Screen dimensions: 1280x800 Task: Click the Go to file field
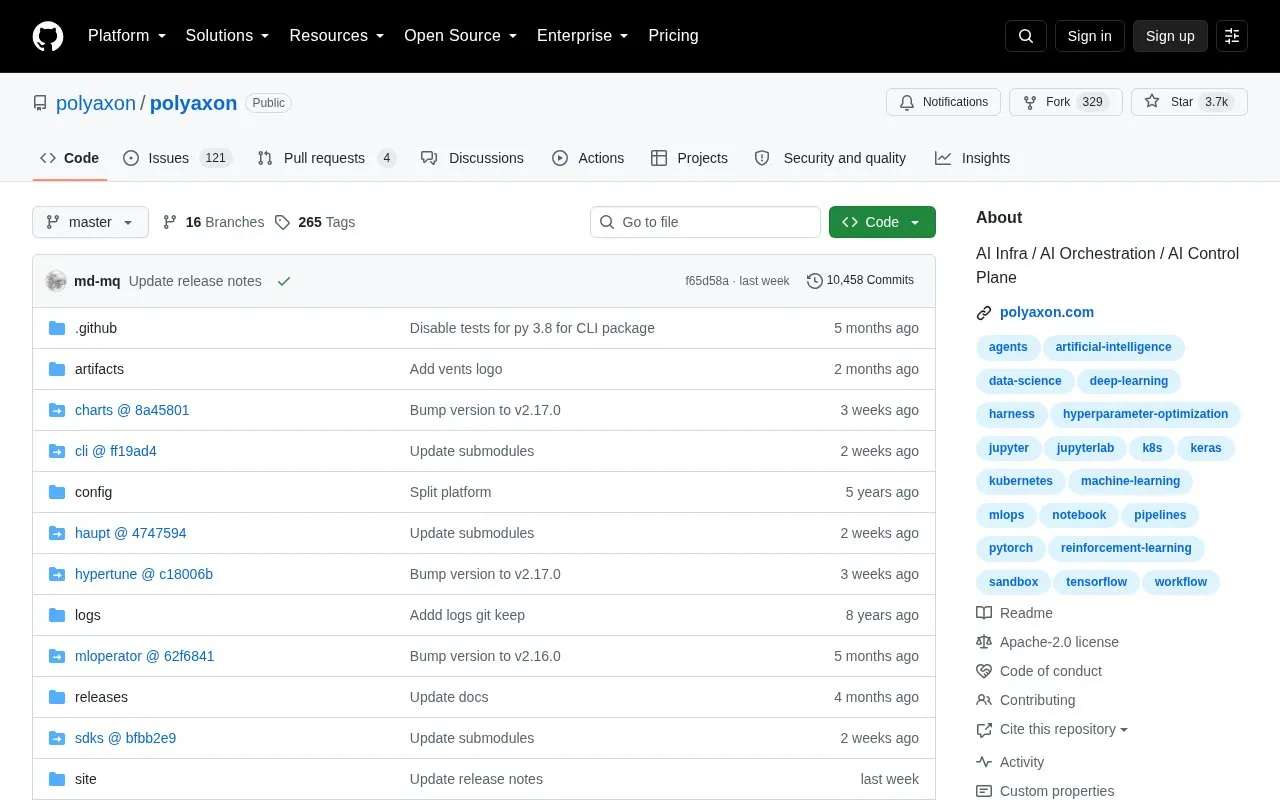[x=705, y=222]
